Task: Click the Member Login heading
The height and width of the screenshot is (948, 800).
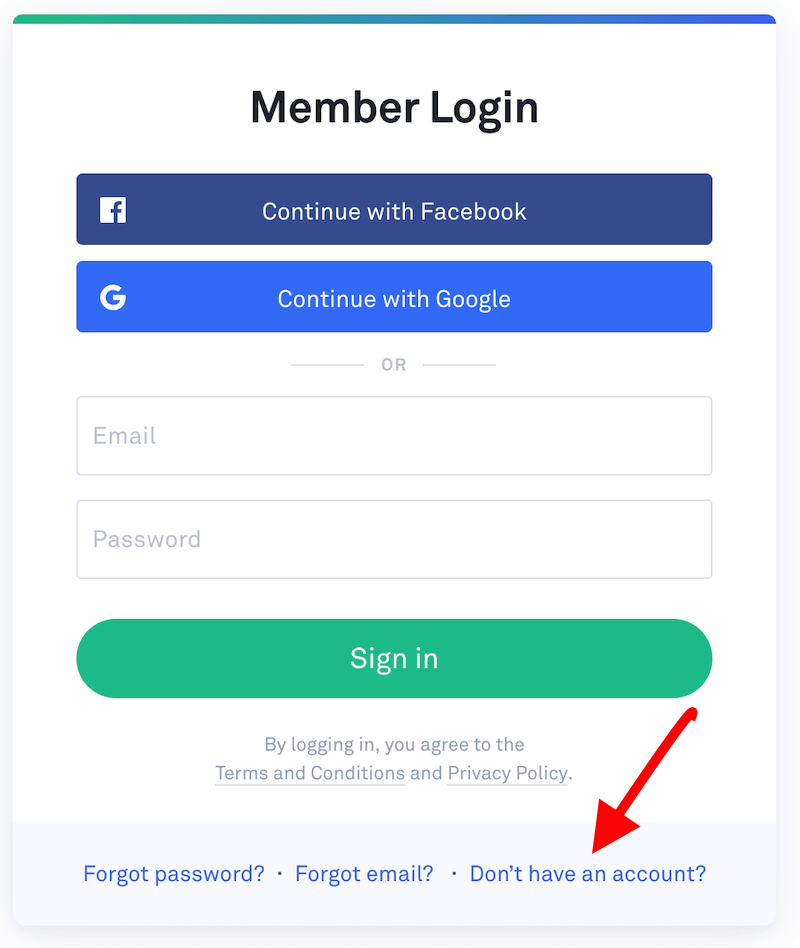Action: [x=394, y=108]
